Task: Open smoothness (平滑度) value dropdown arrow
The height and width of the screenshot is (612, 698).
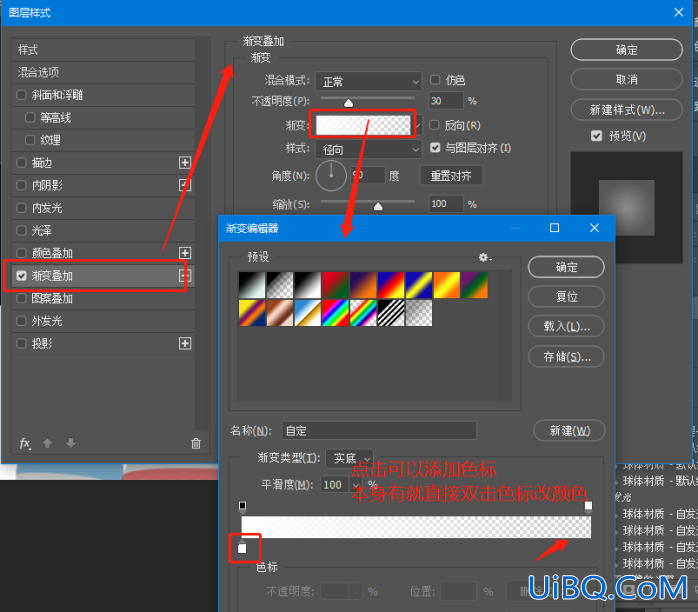Action: pos(355,485)
